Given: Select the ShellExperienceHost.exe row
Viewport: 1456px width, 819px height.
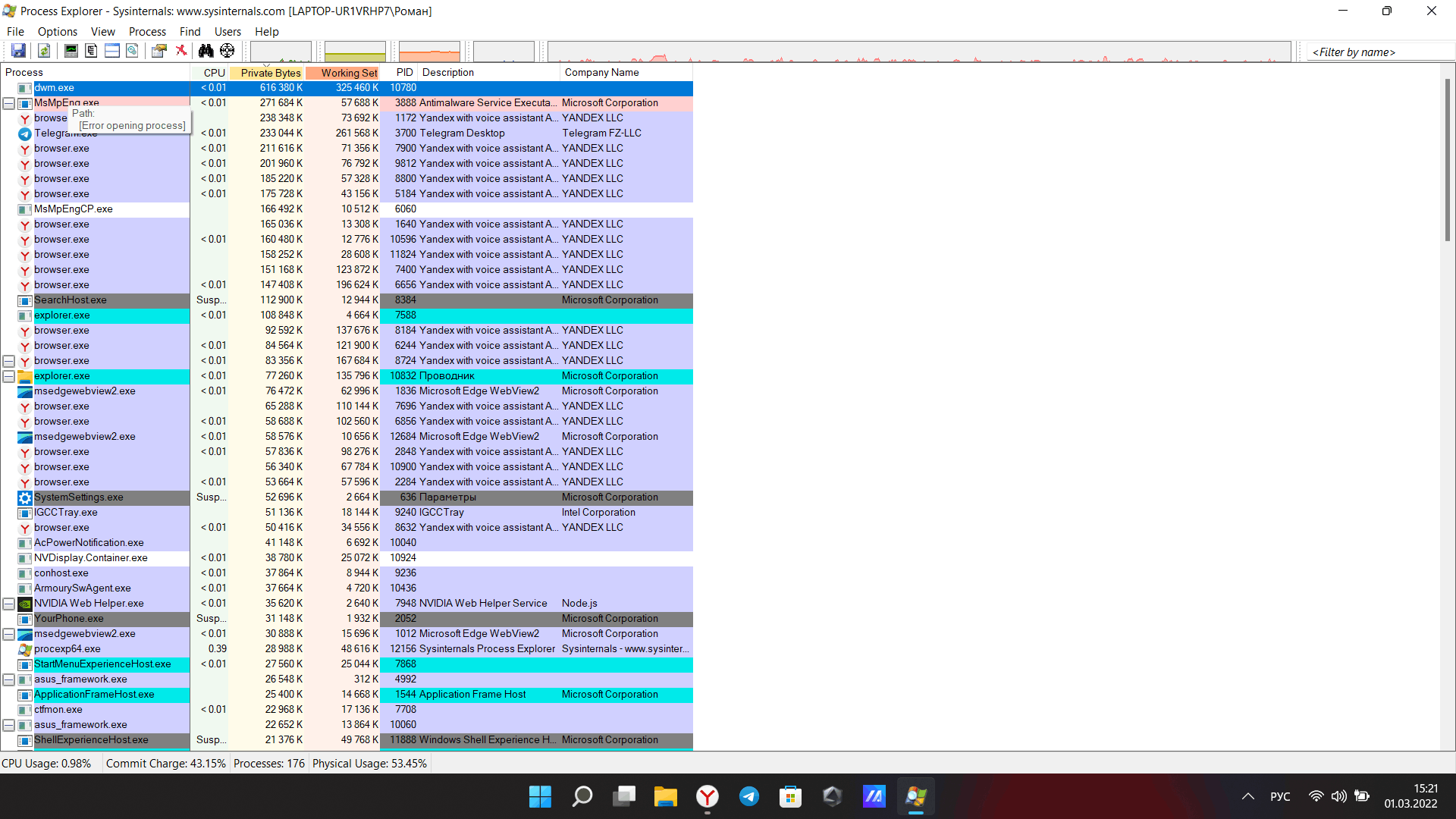Looking at the screenshot, I should (347, 740).
